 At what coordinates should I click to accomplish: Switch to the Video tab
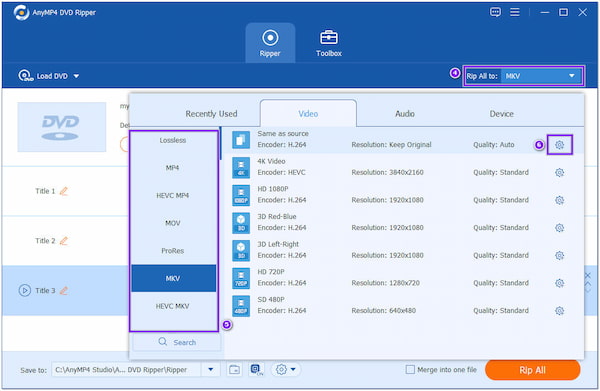point(308,114)
